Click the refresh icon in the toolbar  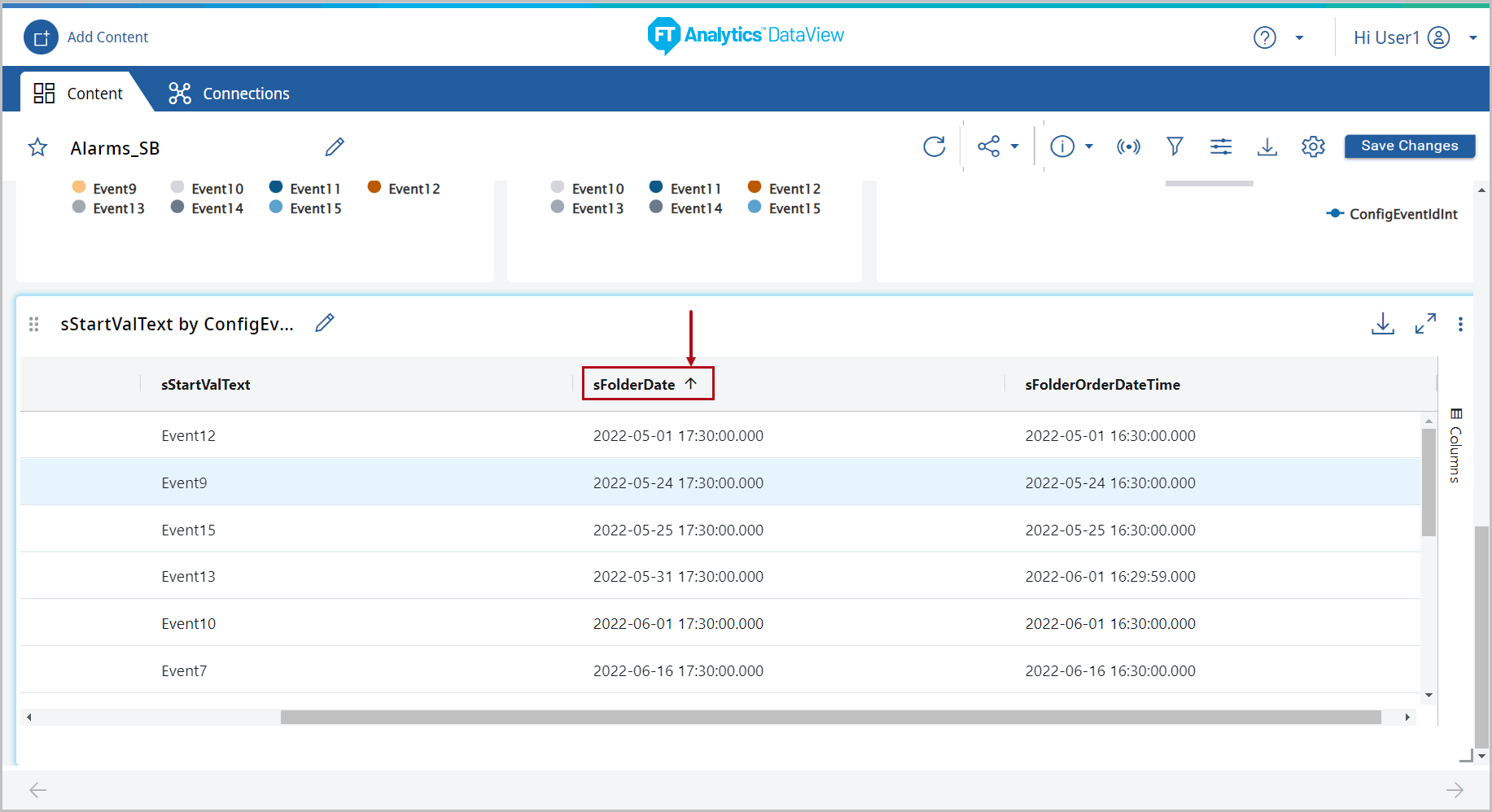point(934,146)
